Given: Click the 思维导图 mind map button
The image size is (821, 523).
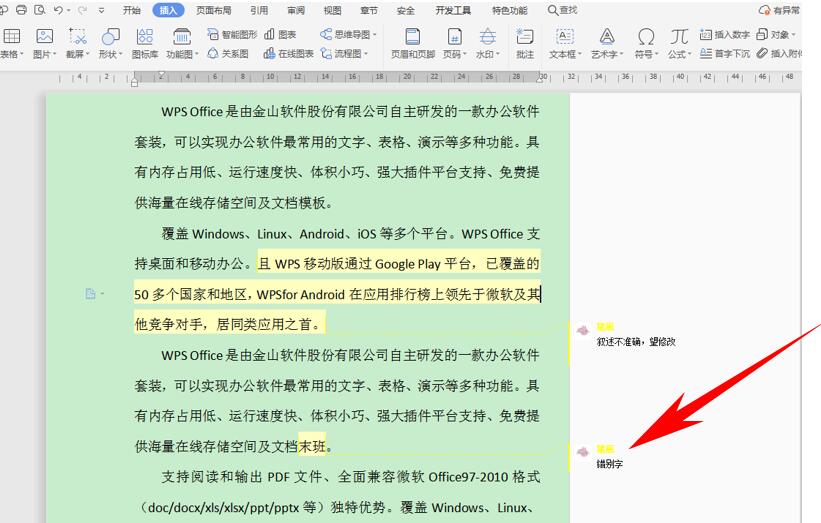Looking at the screenshot, I should click(x=348, y=35).
